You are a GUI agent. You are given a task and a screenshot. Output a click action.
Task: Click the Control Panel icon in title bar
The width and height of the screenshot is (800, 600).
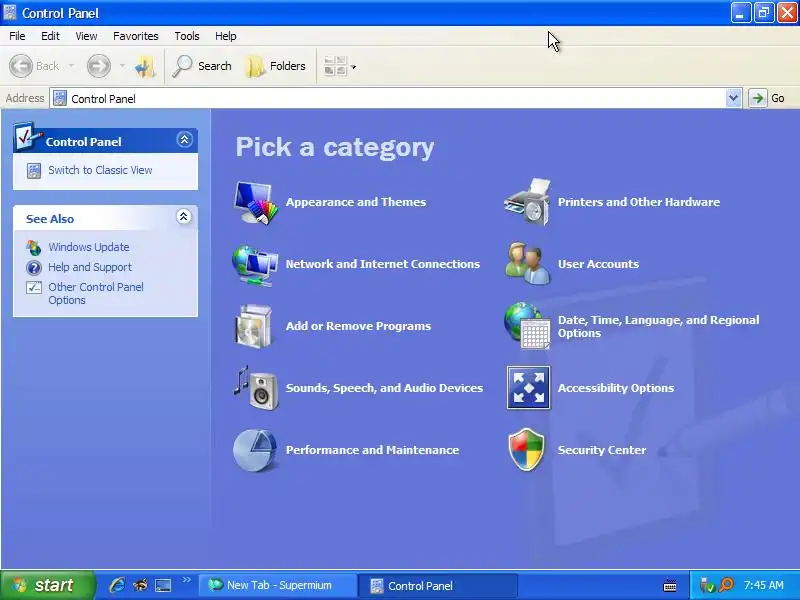pyautogui.click(x=9, y=12)
